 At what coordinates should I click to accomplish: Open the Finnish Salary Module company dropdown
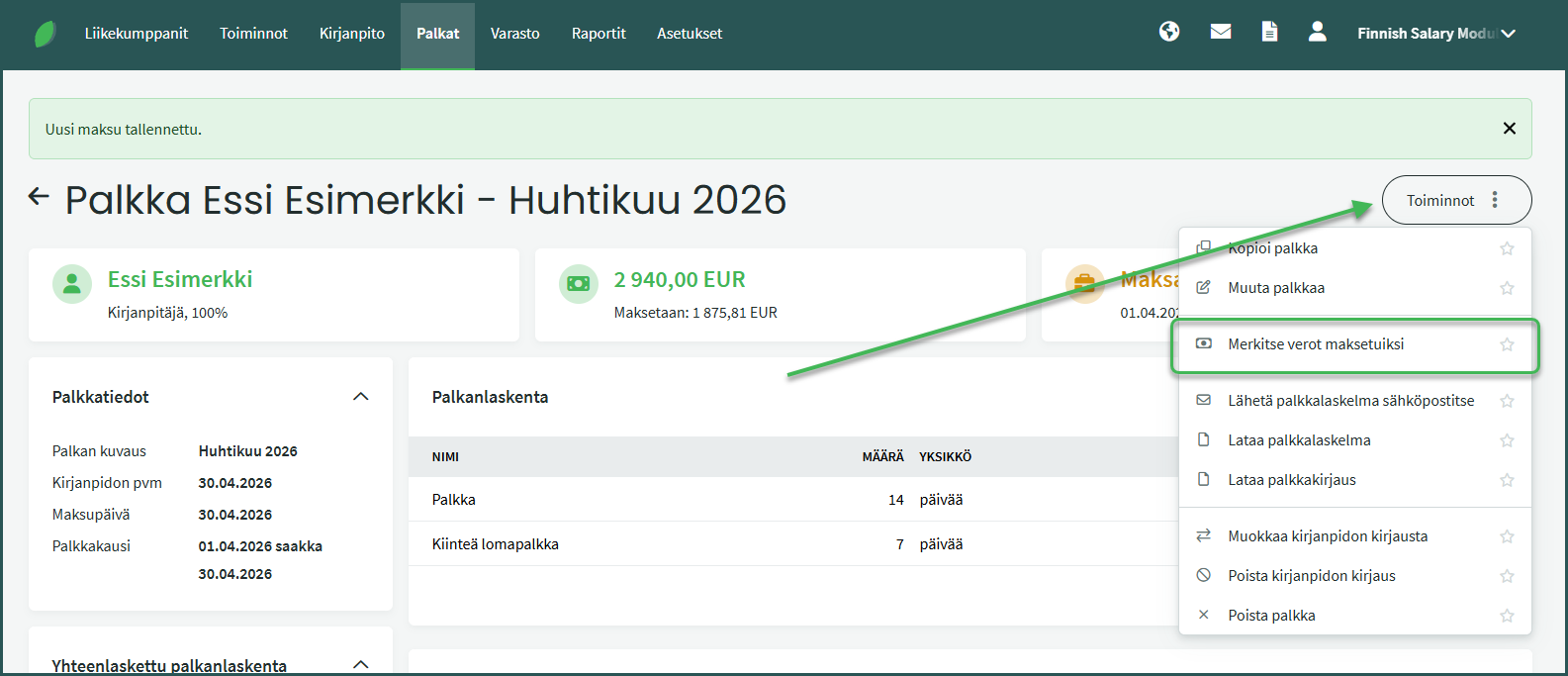[1435, 34]
